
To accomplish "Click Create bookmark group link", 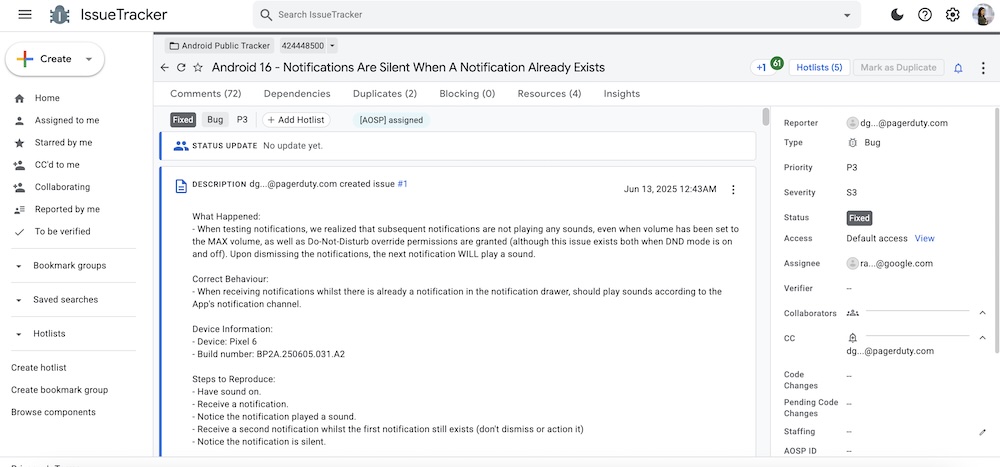I will coord(59,390).
